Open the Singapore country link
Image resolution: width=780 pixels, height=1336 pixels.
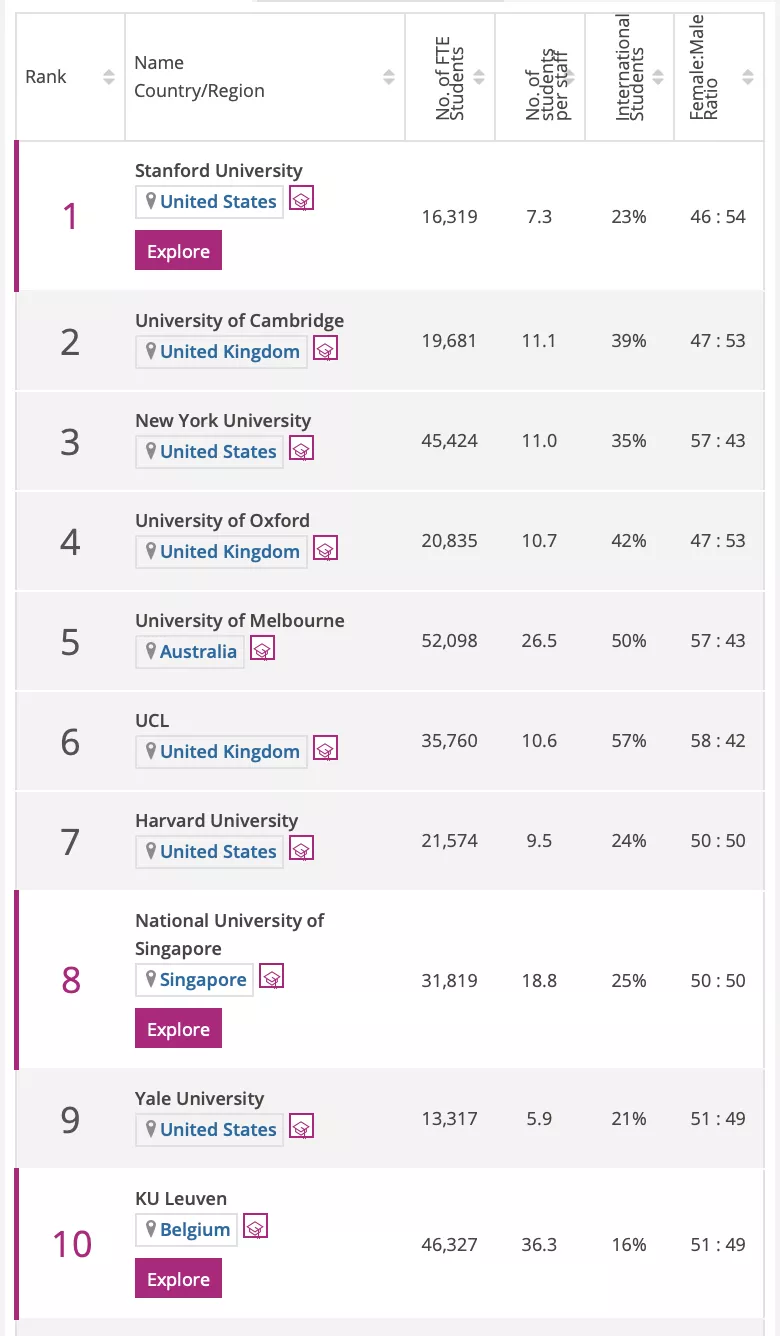tap(203, 980)
